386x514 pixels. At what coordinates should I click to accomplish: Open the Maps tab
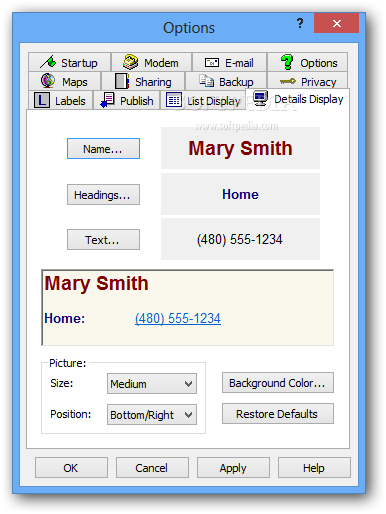point(64,81)
